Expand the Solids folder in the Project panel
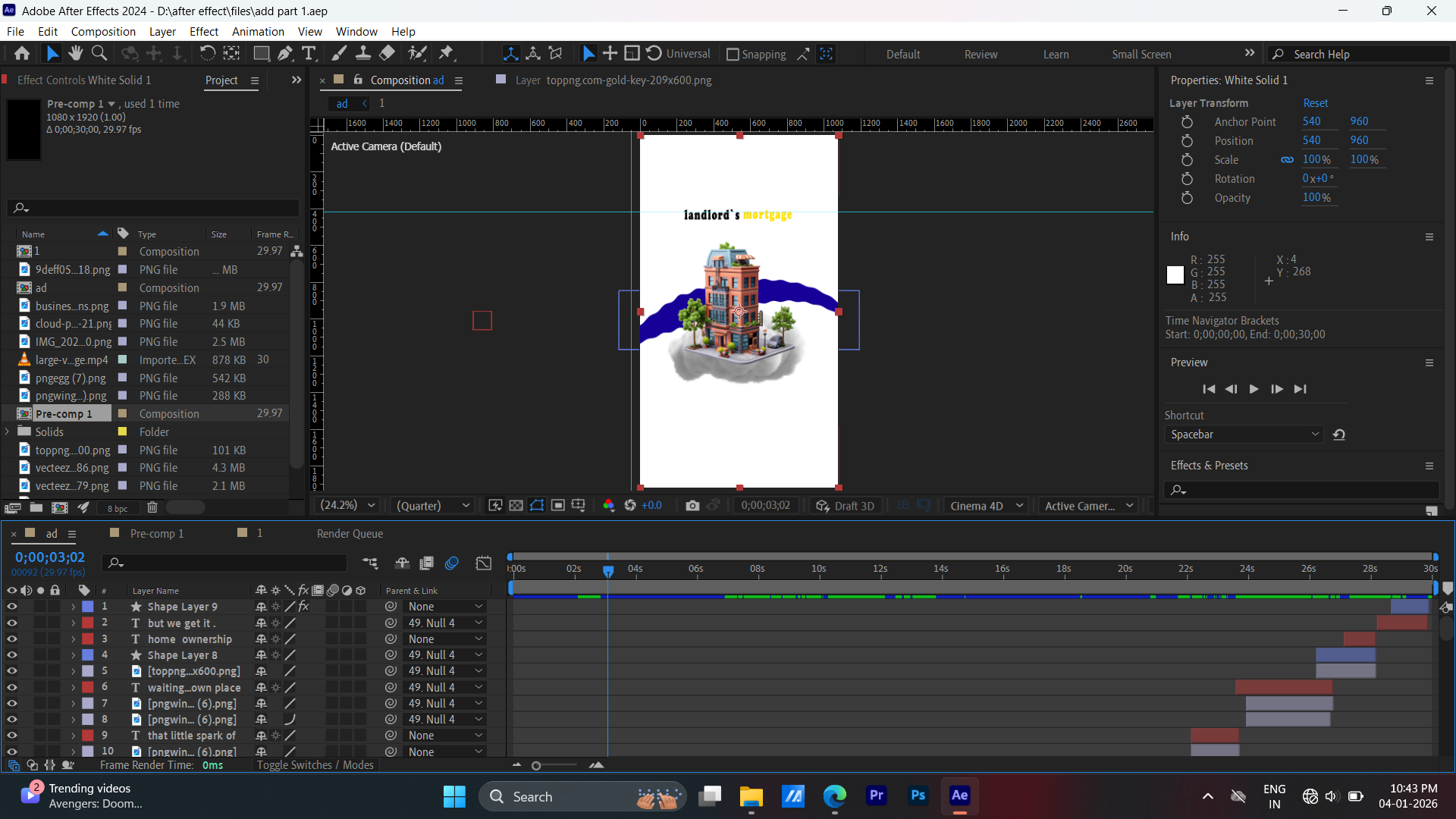Screen dimensions: 1456x819 point(8,431)
